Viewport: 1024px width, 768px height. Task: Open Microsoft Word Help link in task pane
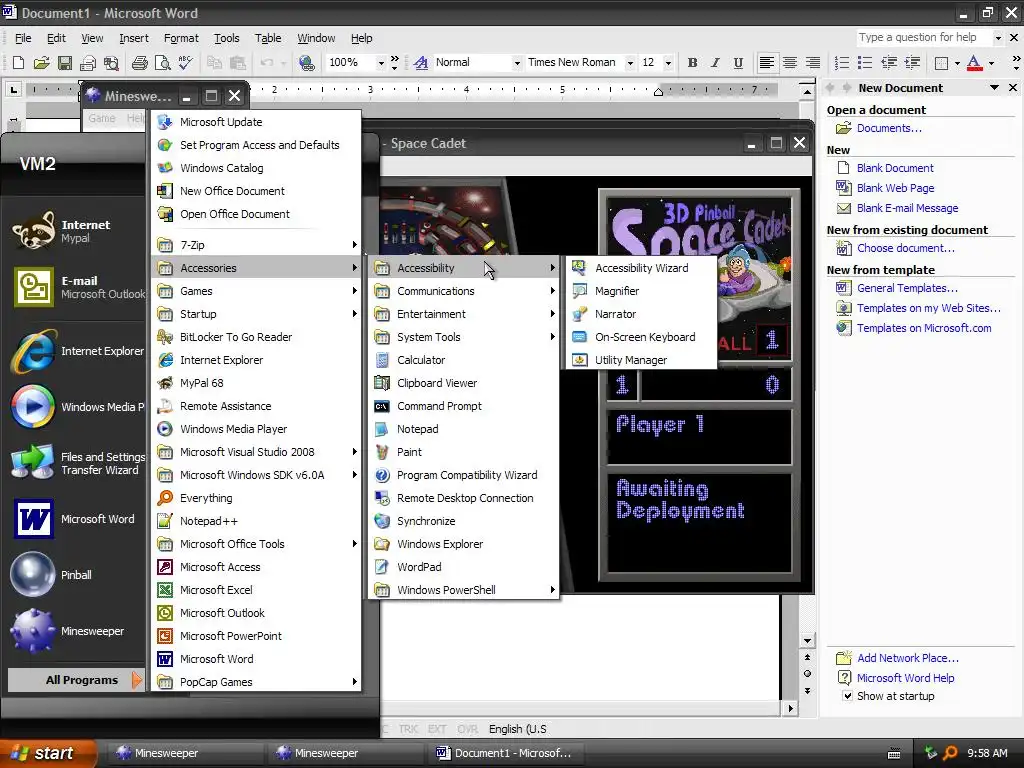point(905,678)
